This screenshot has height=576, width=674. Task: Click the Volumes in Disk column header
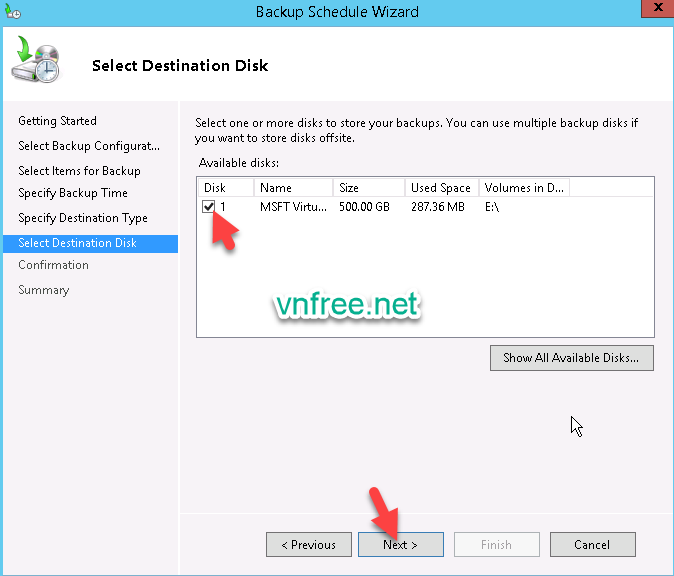point(524,188)
